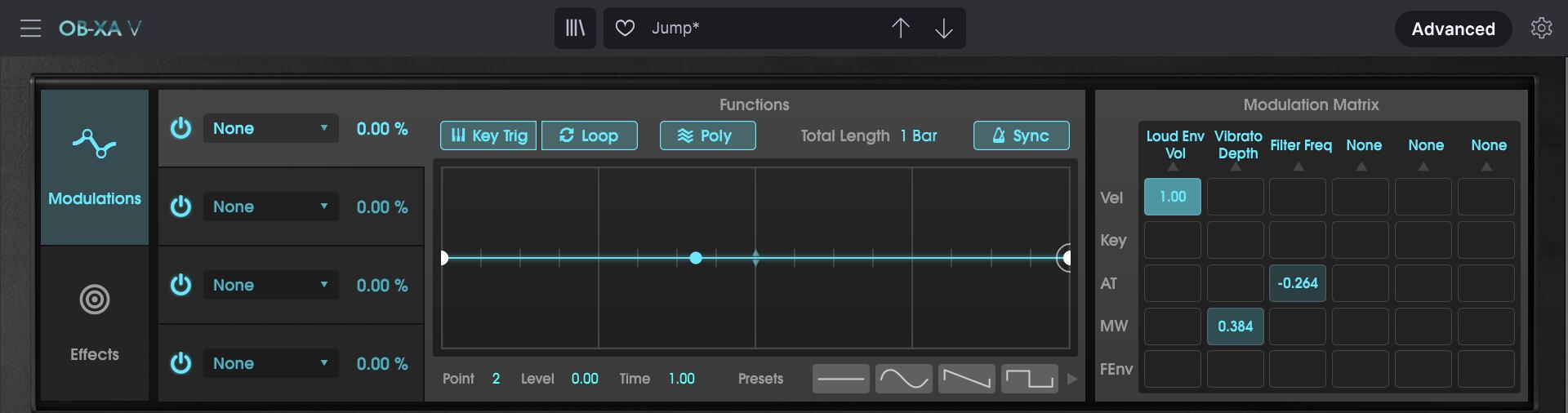
Task: Open fourth modulation destination None dropdown
Action: click(270, 363)
